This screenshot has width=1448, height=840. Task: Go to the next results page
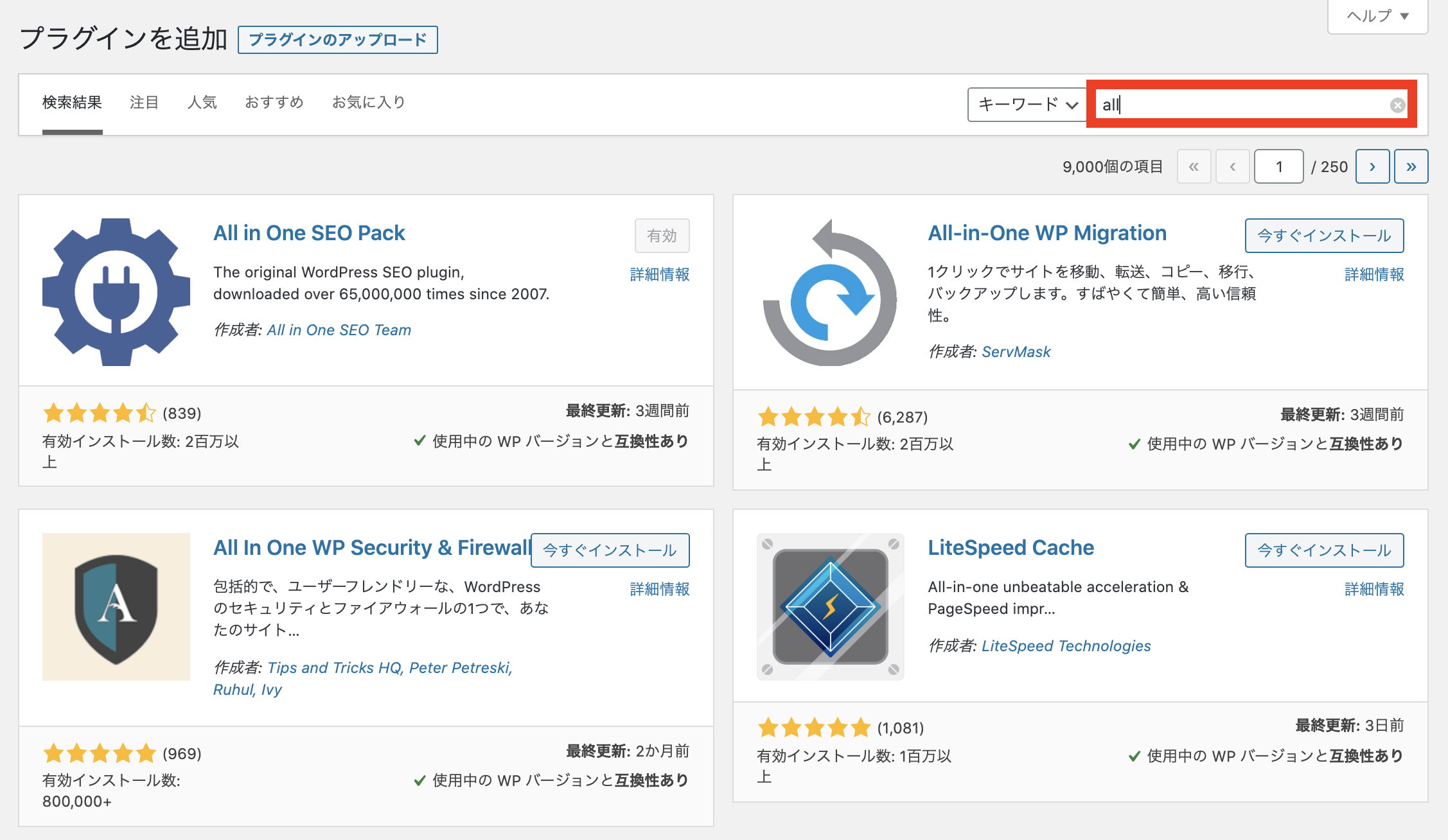coord(1373,167)
